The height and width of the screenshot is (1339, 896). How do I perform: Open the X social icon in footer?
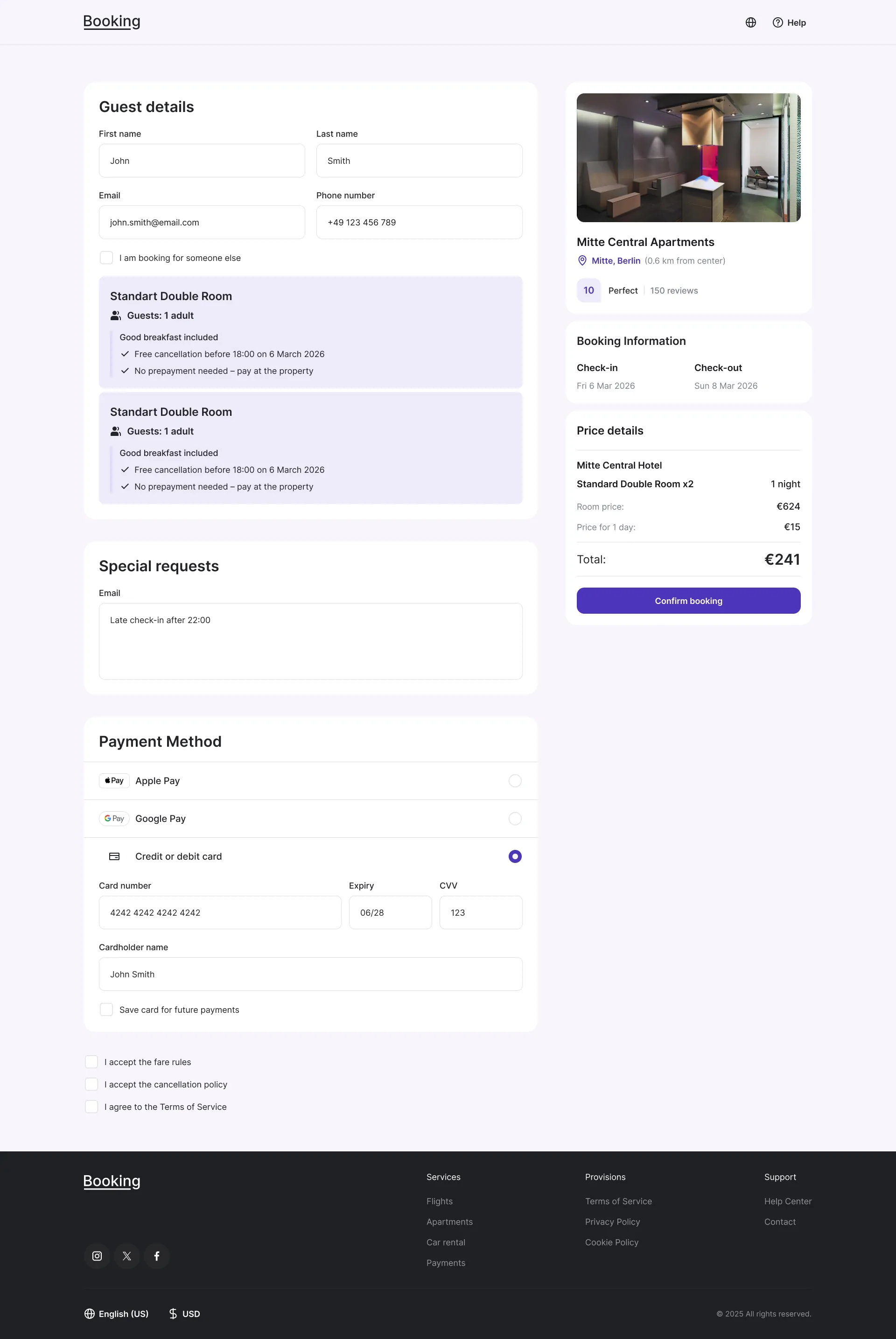[x=127, y=1255]
